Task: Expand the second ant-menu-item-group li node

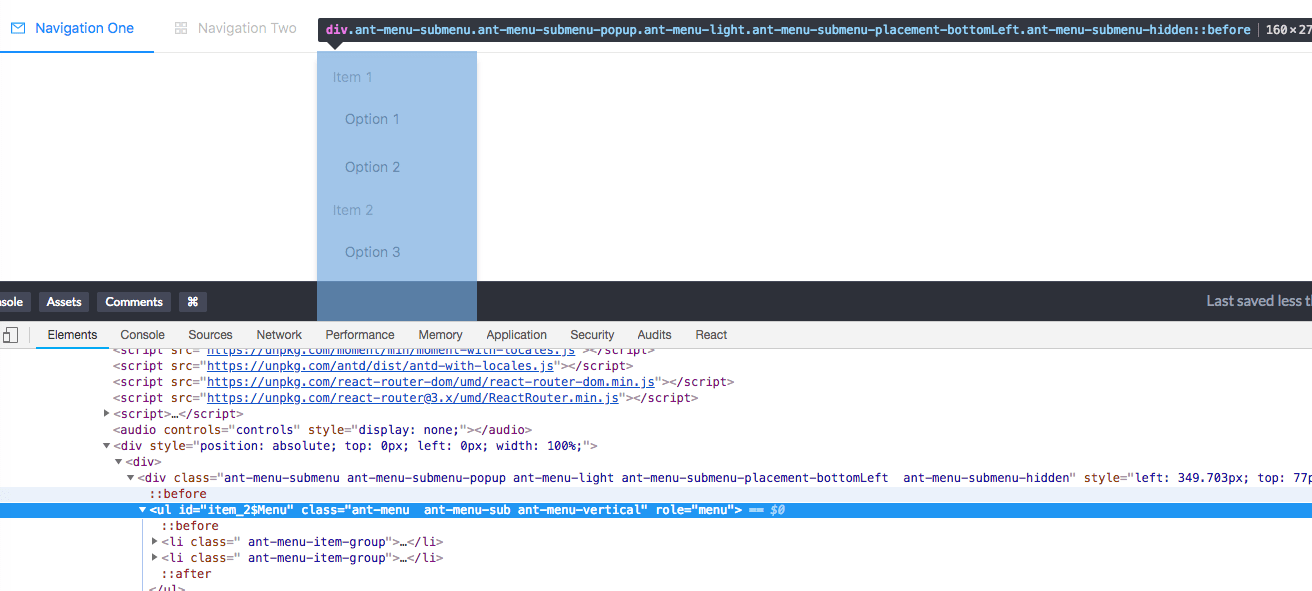Action: click(x=155, y=558)
